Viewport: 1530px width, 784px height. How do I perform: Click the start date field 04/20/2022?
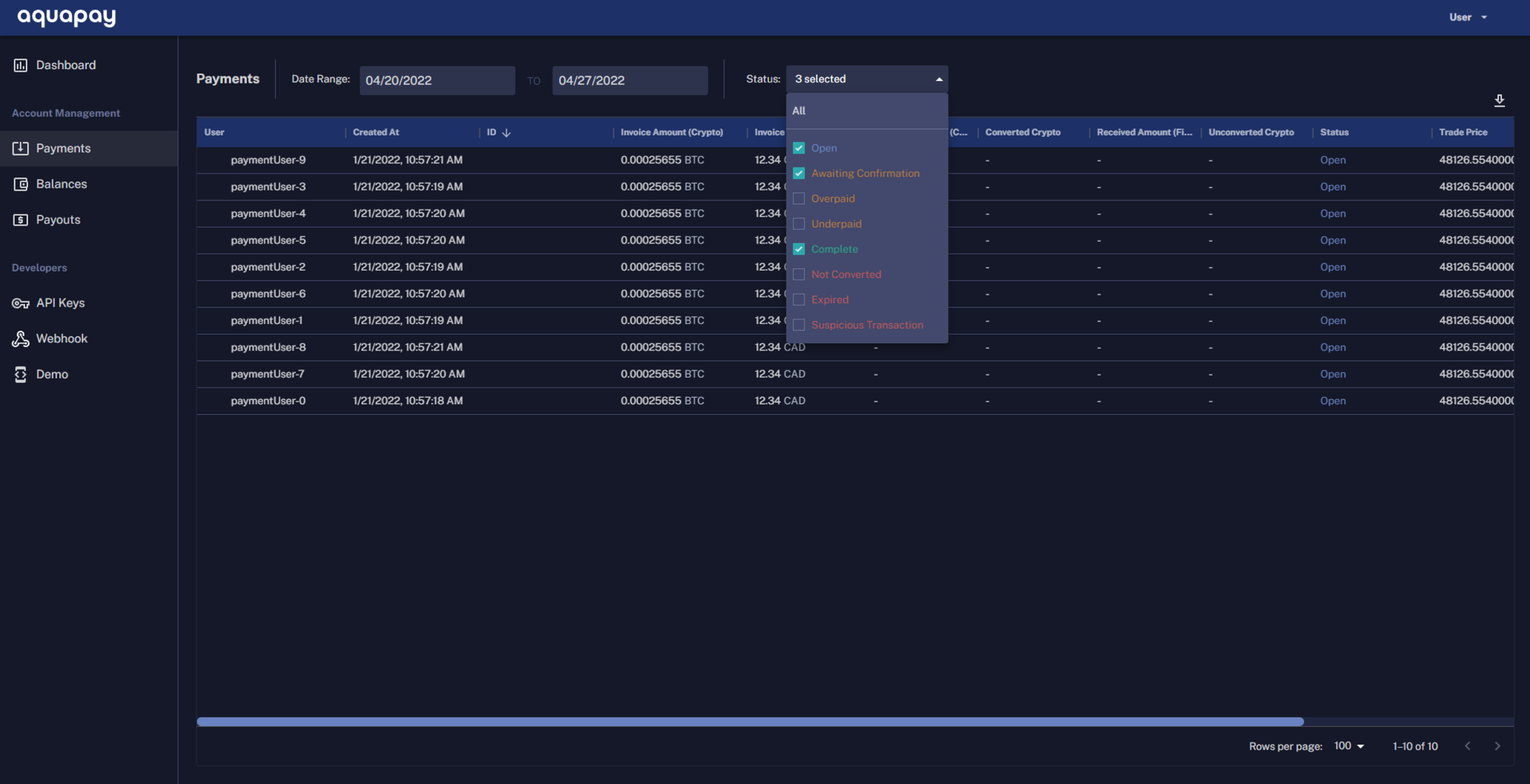pyautogui.click(x=436, y=80)
